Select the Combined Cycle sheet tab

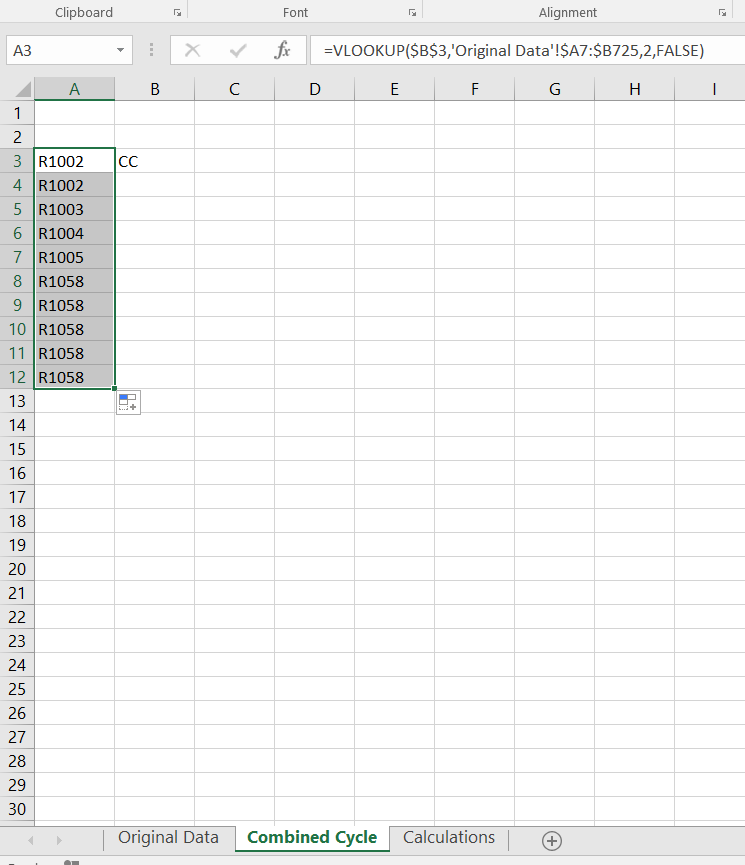(x=312, y=837)
